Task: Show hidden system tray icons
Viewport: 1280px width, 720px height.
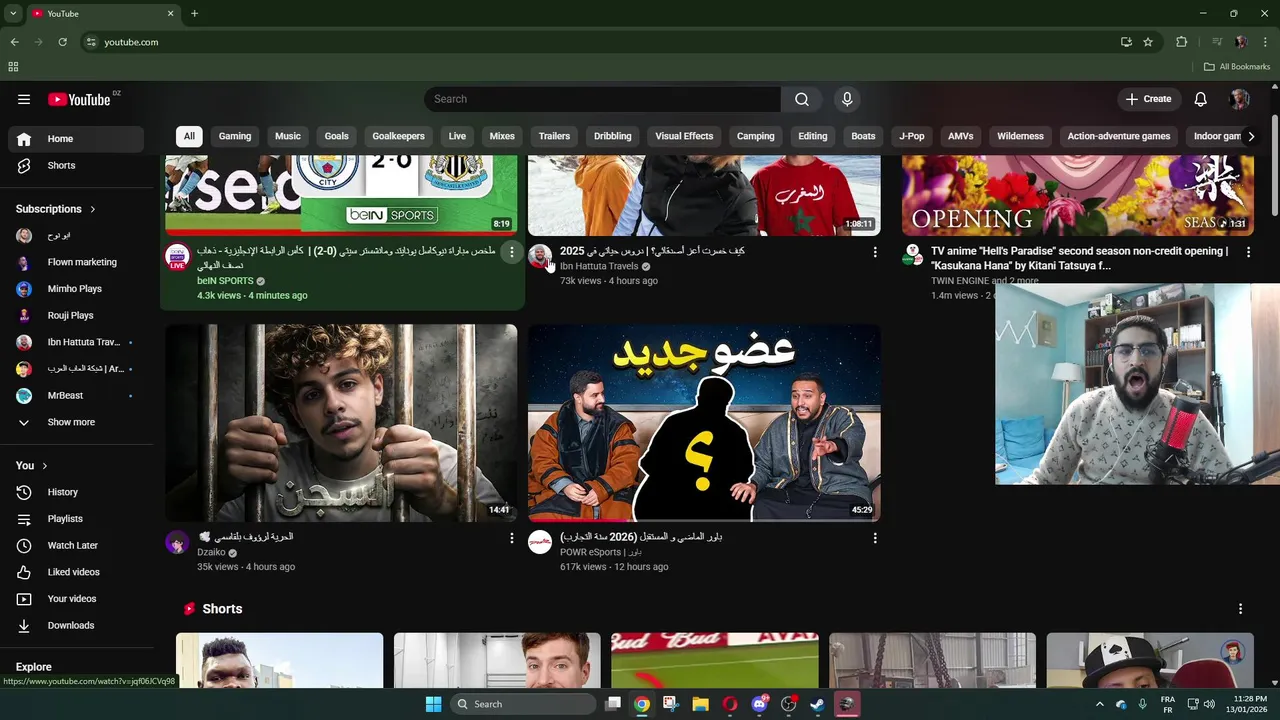Action: 1099,704
